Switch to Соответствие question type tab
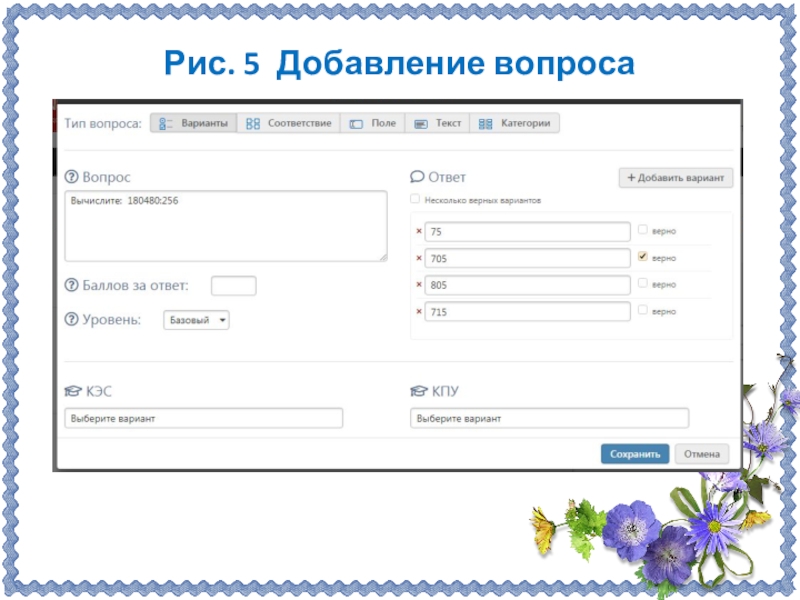 [x=289, y=124]
